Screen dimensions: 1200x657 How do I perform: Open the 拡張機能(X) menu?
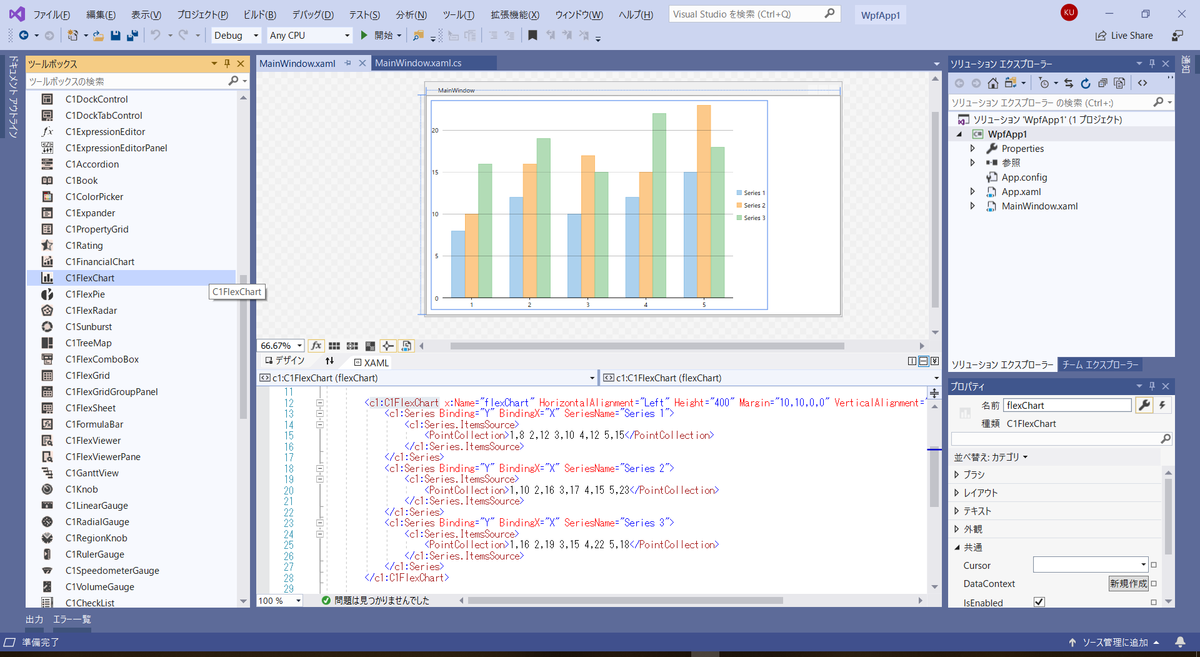point(515,15)
